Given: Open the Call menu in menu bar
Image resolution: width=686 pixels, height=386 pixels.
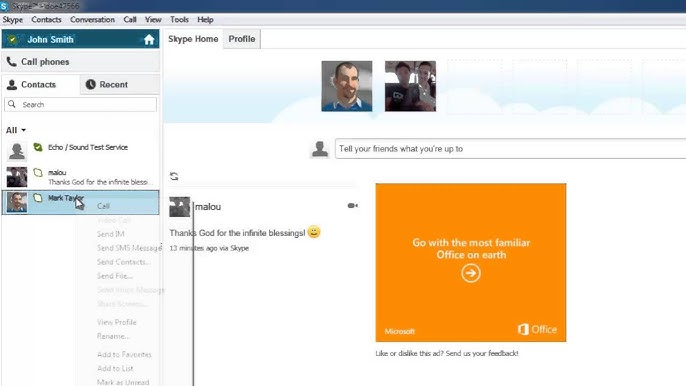Looking at the screenshot, I should pyautogui.click(x=130, y=20).
